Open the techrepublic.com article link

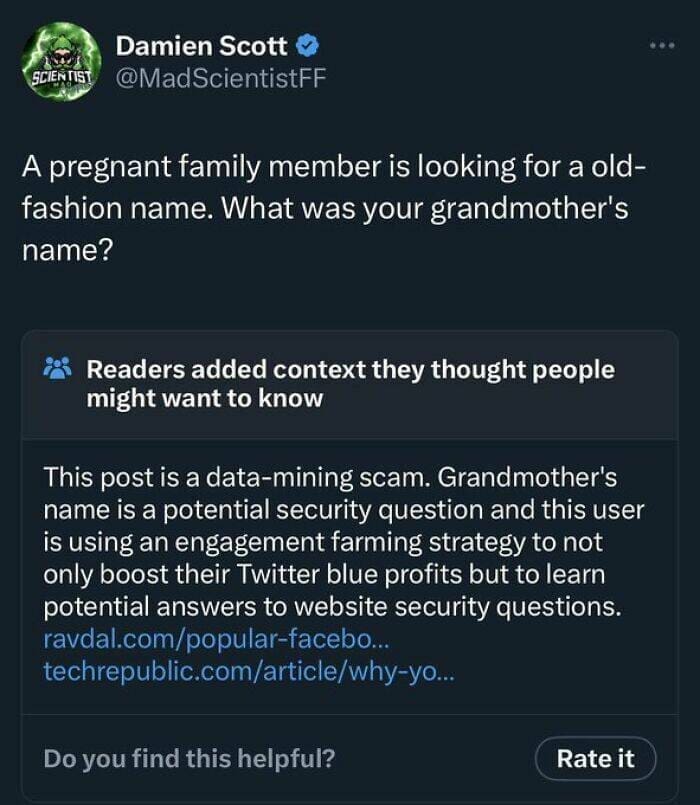click(249, 672)
